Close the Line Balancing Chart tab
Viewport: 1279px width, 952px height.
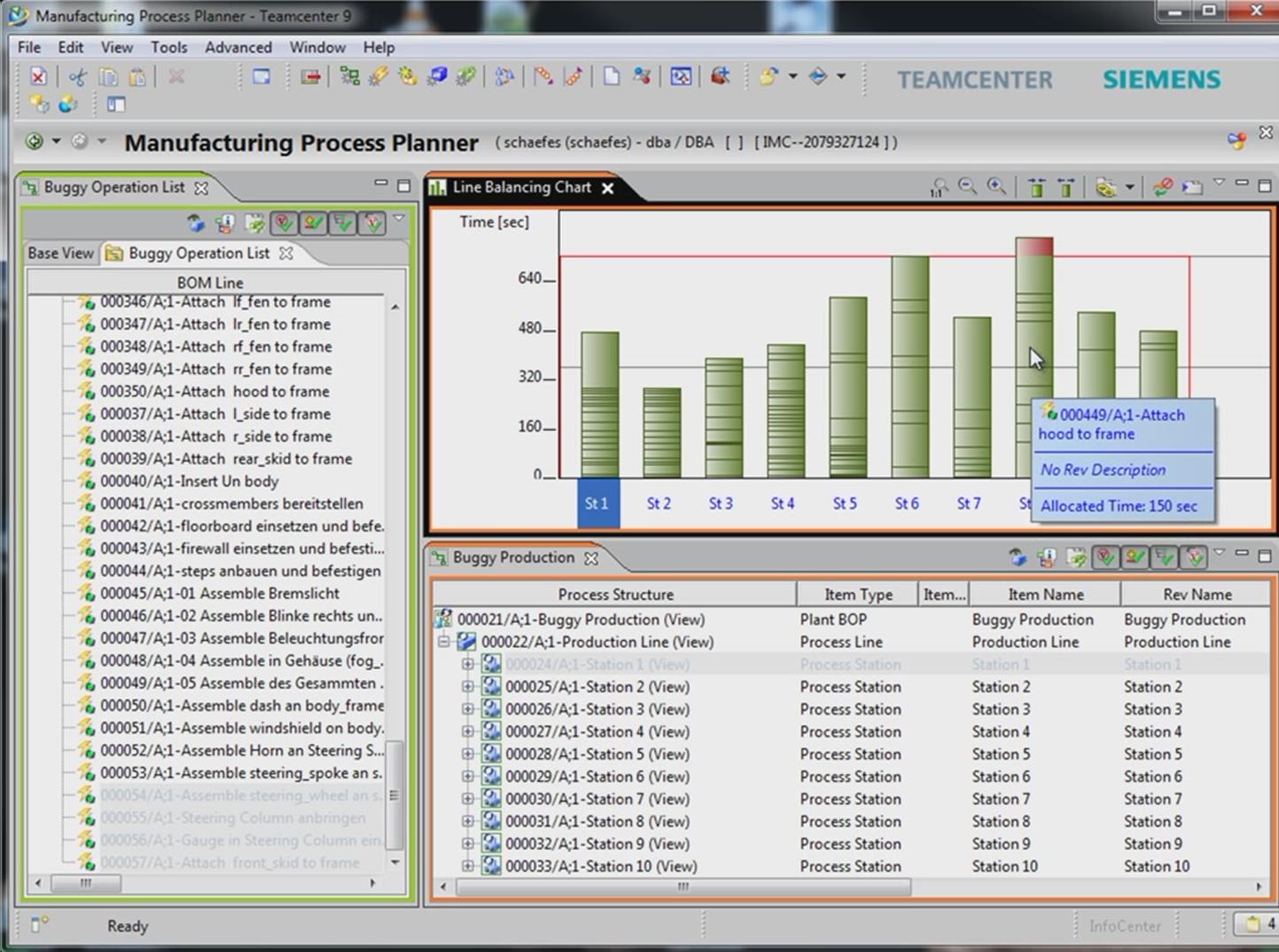[x=608, y=188]
